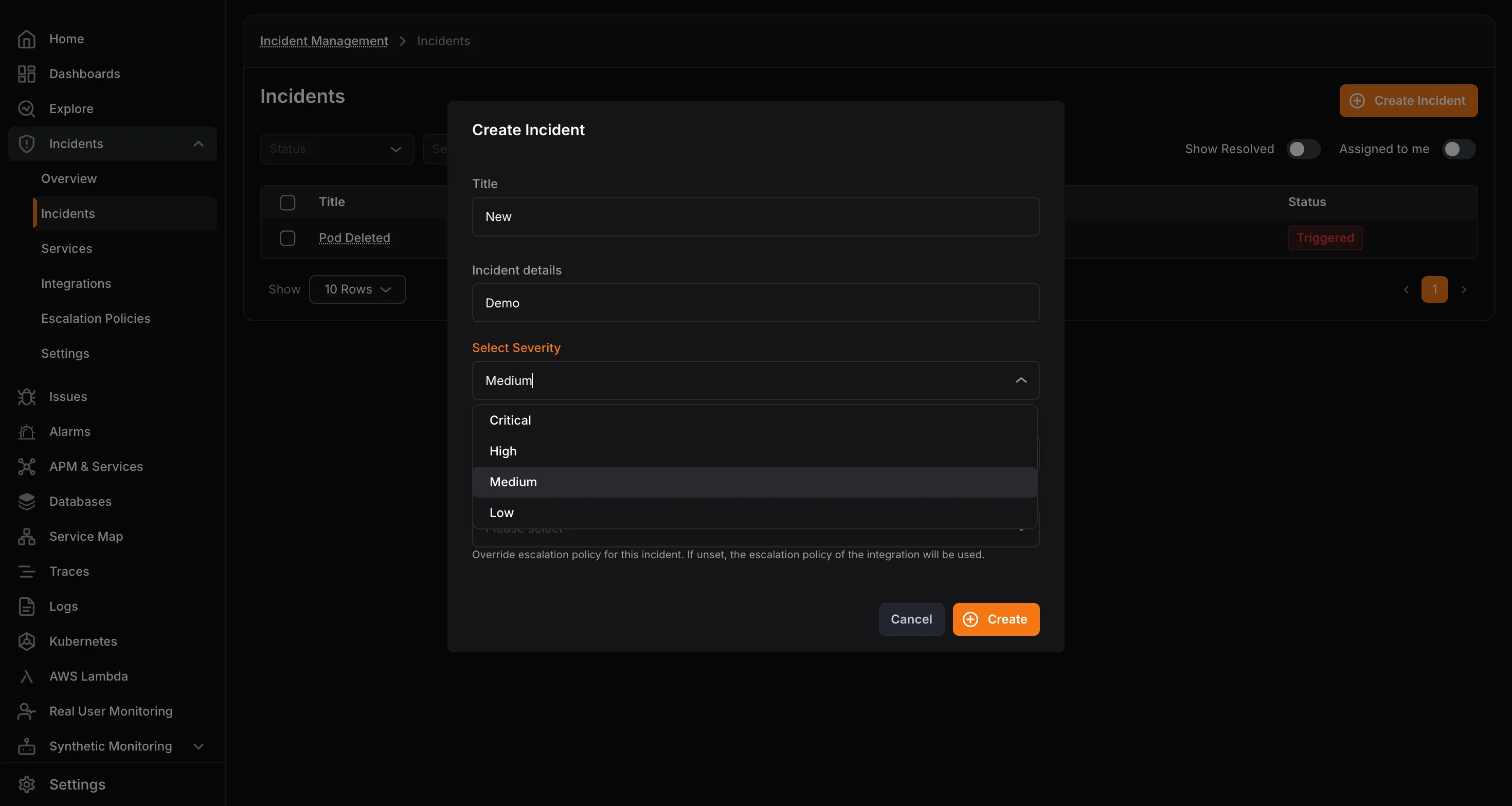Image resolution: width=1512 pixels, height=806 pixels.
Task: Click the Create Incident text of the header button
Action: (x=1419, y=101)
